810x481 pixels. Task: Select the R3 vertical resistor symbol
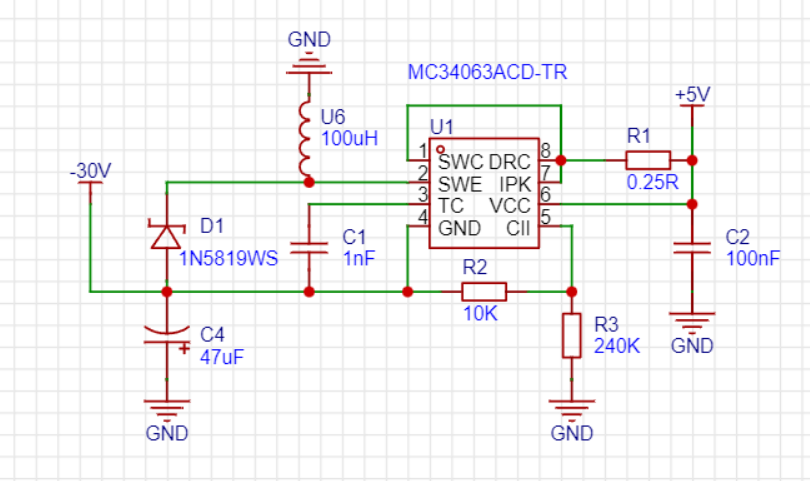(x=571, y=335)
